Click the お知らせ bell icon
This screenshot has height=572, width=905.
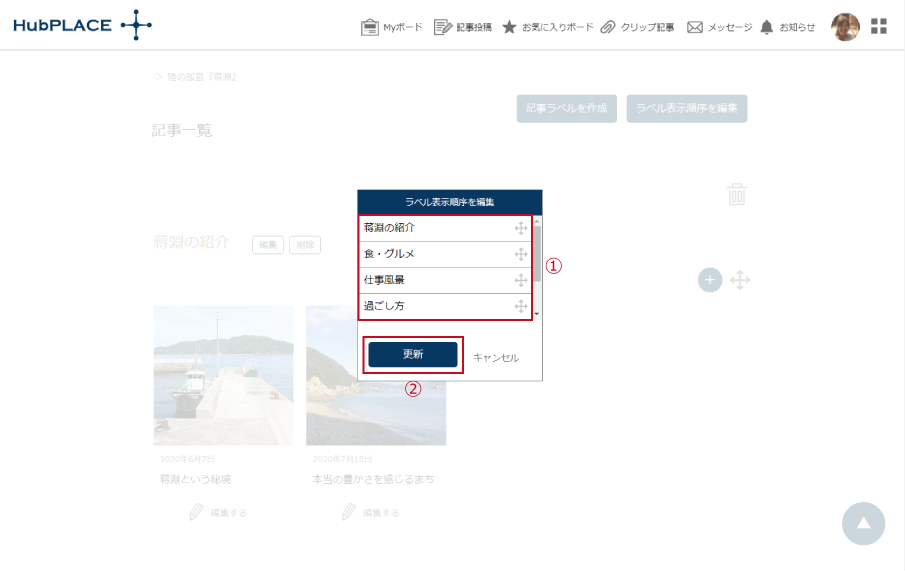point(766,27)
